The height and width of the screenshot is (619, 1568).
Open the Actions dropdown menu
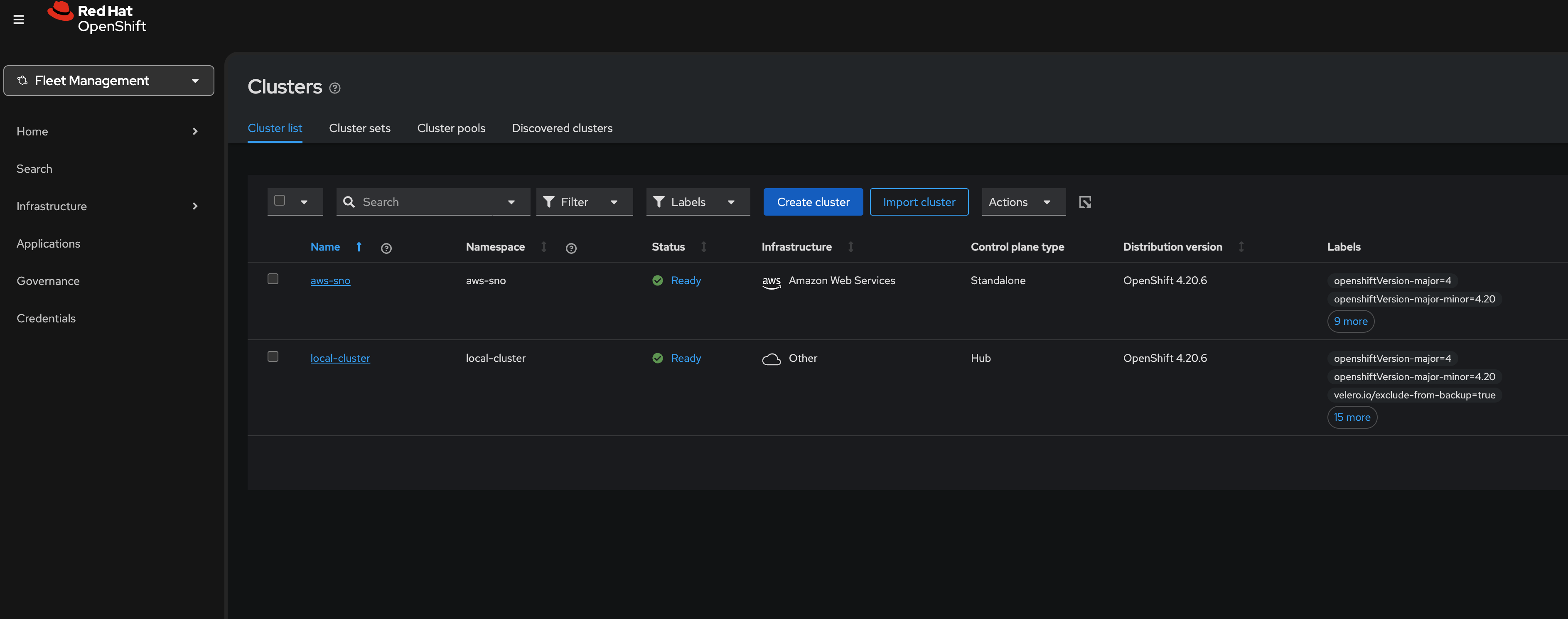click(1022, 202)
